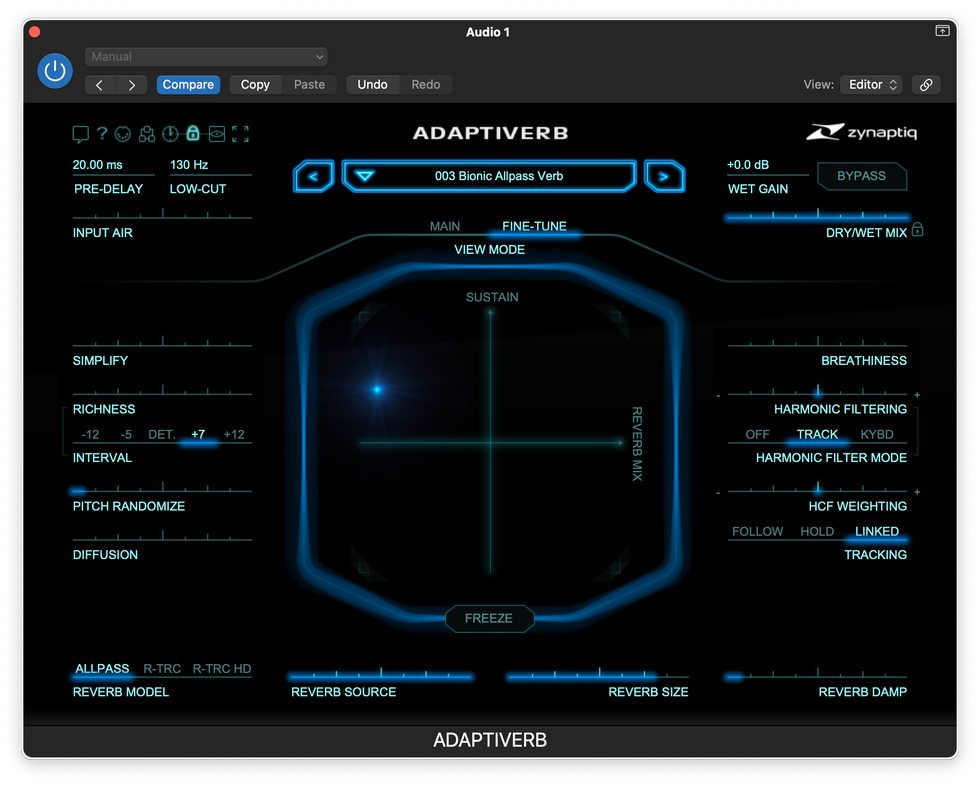
Task: Adjust the REVERB SIZE slider
Action: [x=598, y=675]
